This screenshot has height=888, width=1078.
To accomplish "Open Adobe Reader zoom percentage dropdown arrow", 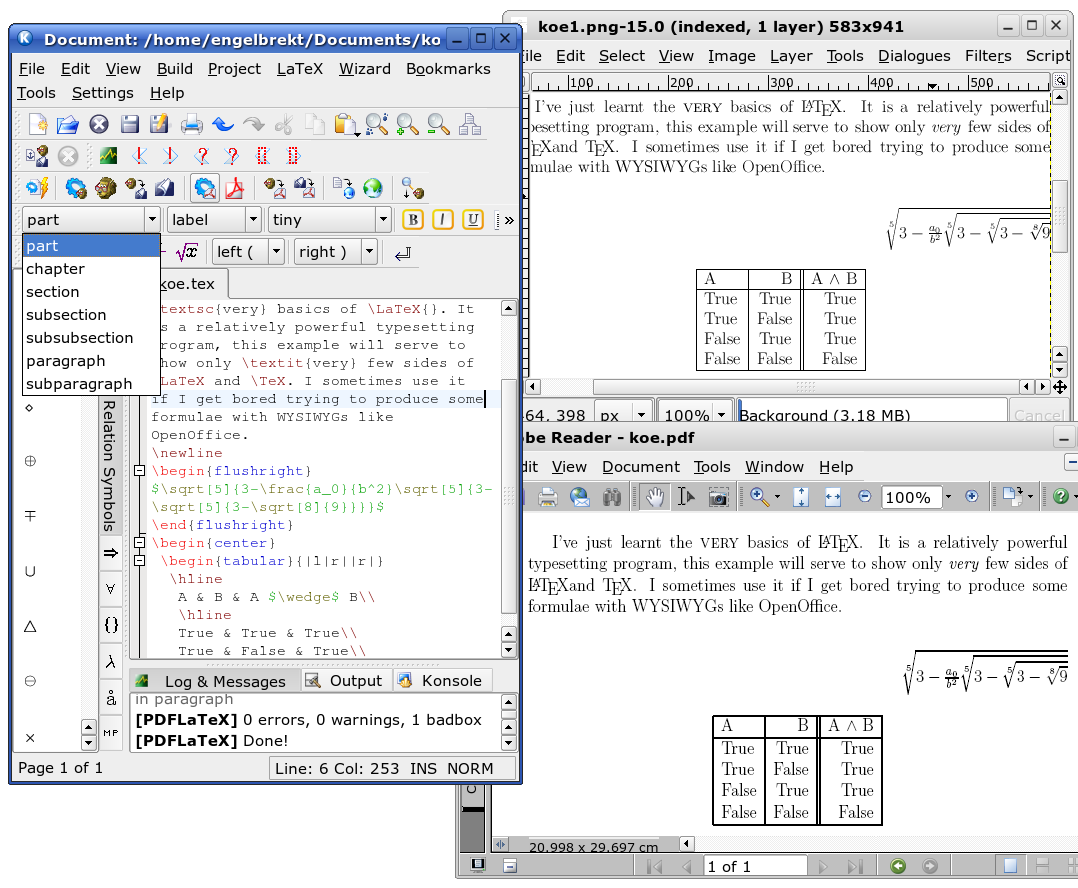I will [948, 496].
